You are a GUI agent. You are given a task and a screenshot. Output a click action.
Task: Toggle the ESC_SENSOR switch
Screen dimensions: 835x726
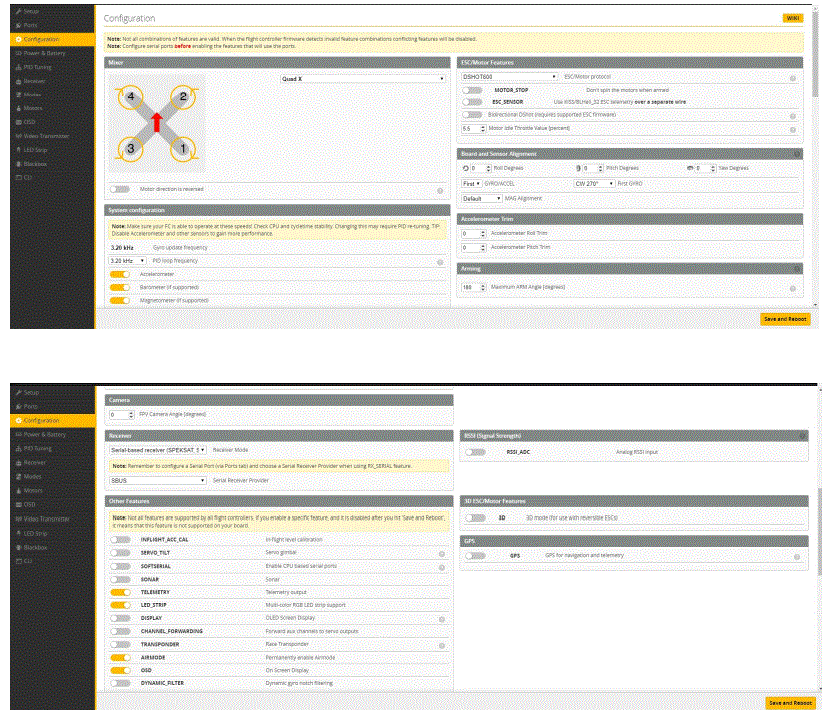click(472, 102)
